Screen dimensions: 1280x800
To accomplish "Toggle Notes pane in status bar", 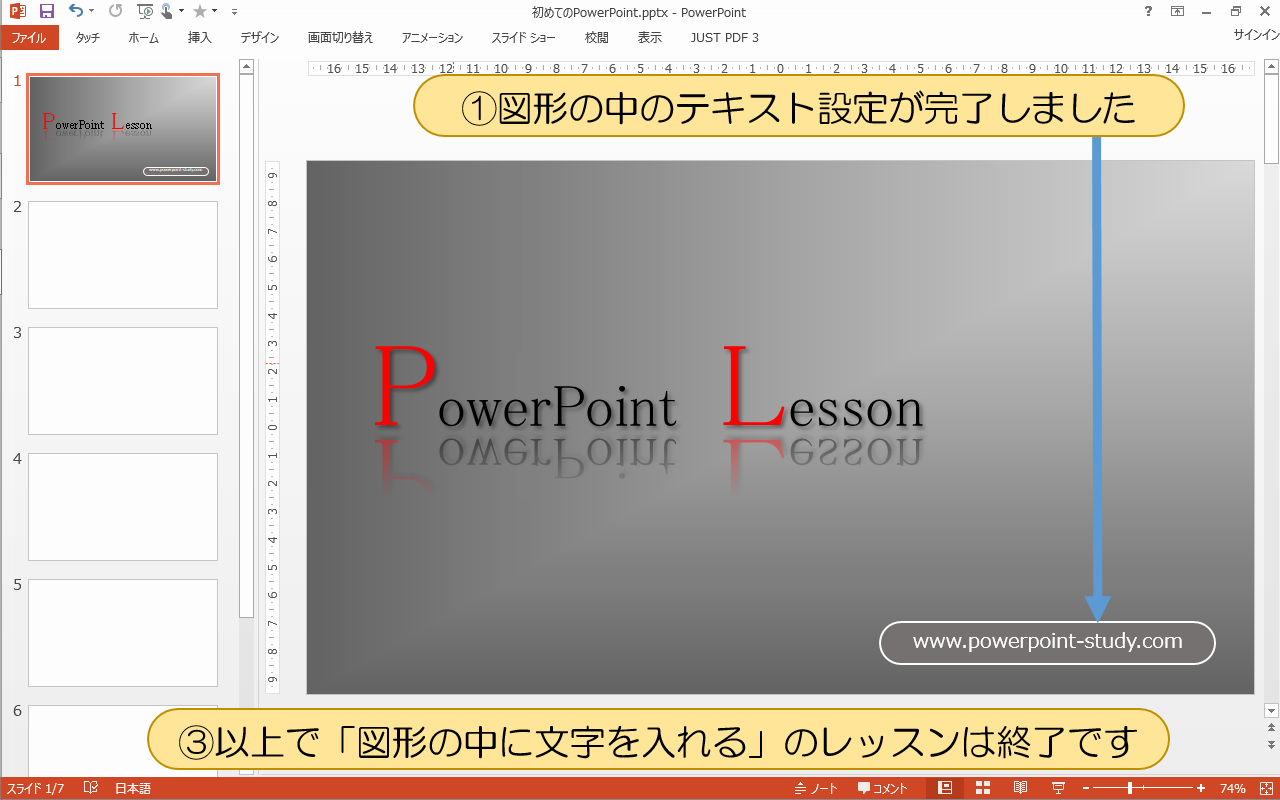I will 817,789.
